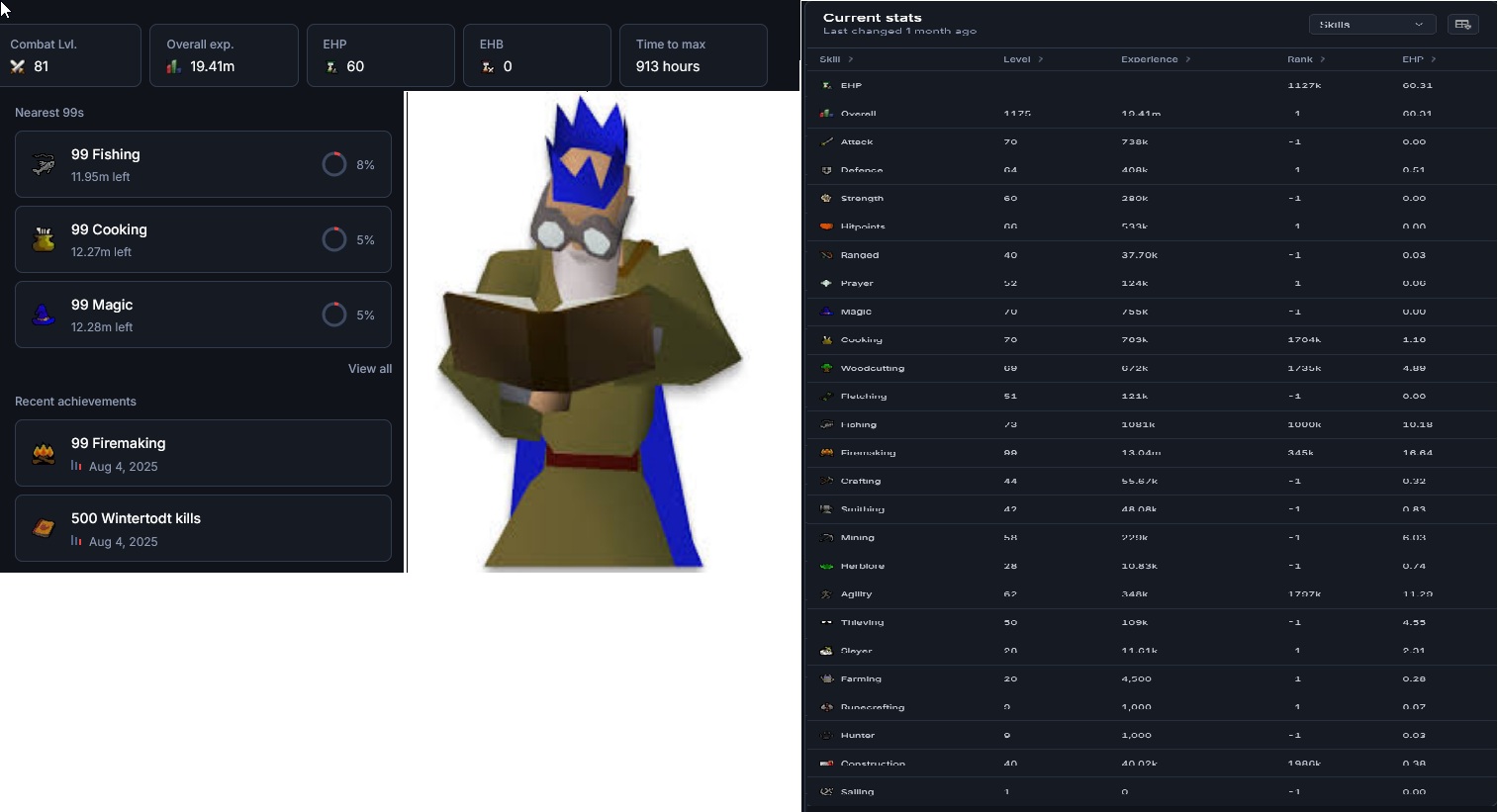1498x812 pixels.
Task: Open the Skills dropdown in Current stats
Action: tap(1371, 25)
